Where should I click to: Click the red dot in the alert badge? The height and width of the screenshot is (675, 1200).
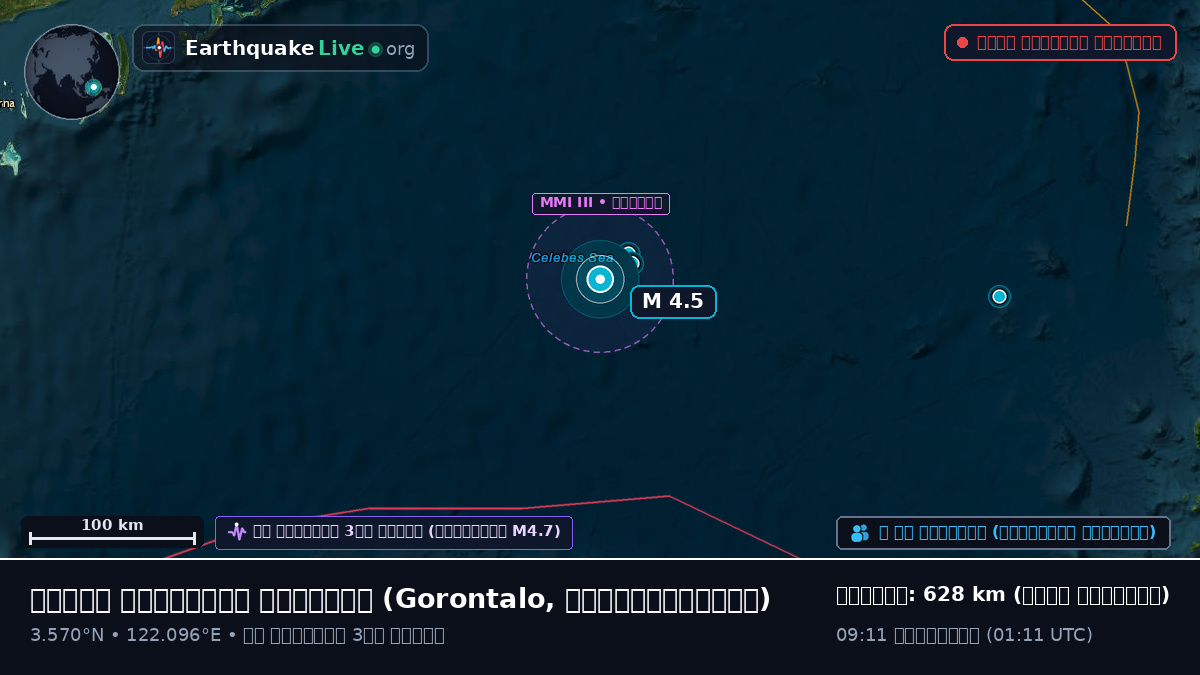coord(962,42)
